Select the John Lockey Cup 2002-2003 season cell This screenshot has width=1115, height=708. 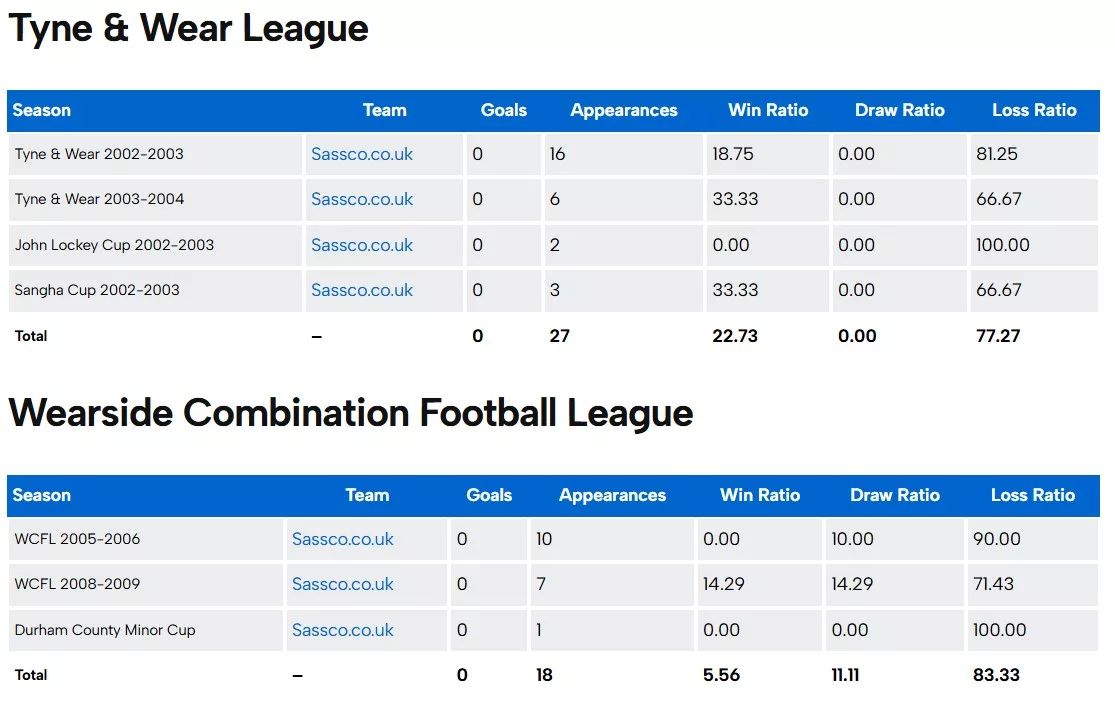pos(114,245)
